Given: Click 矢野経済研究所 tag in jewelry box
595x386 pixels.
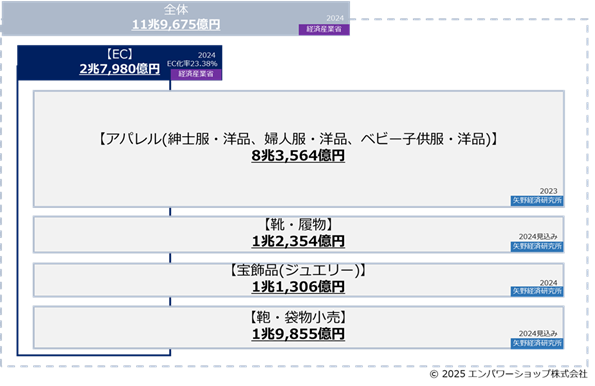Looking at the screenshot, I should [537, 291].
